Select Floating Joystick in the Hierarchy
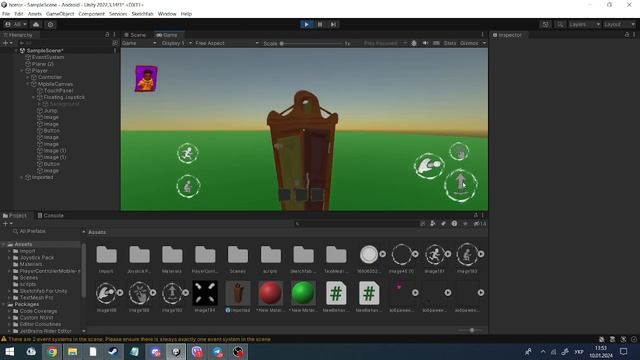The height and width of the screenshot is (360, 640). pos(64,97)
